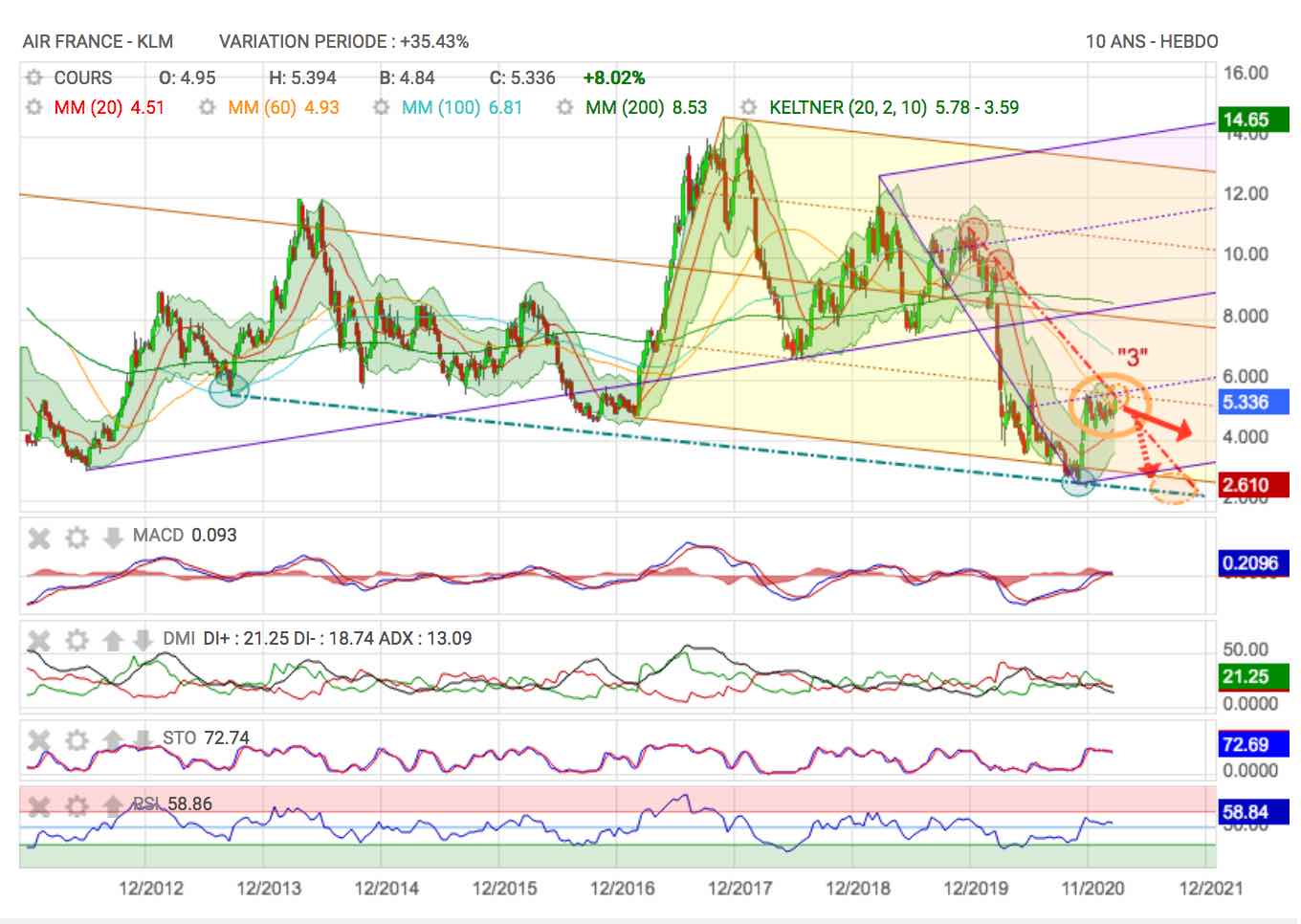Click the 8.000 price axis label

pyautogui.click(x=1246, y=316)
